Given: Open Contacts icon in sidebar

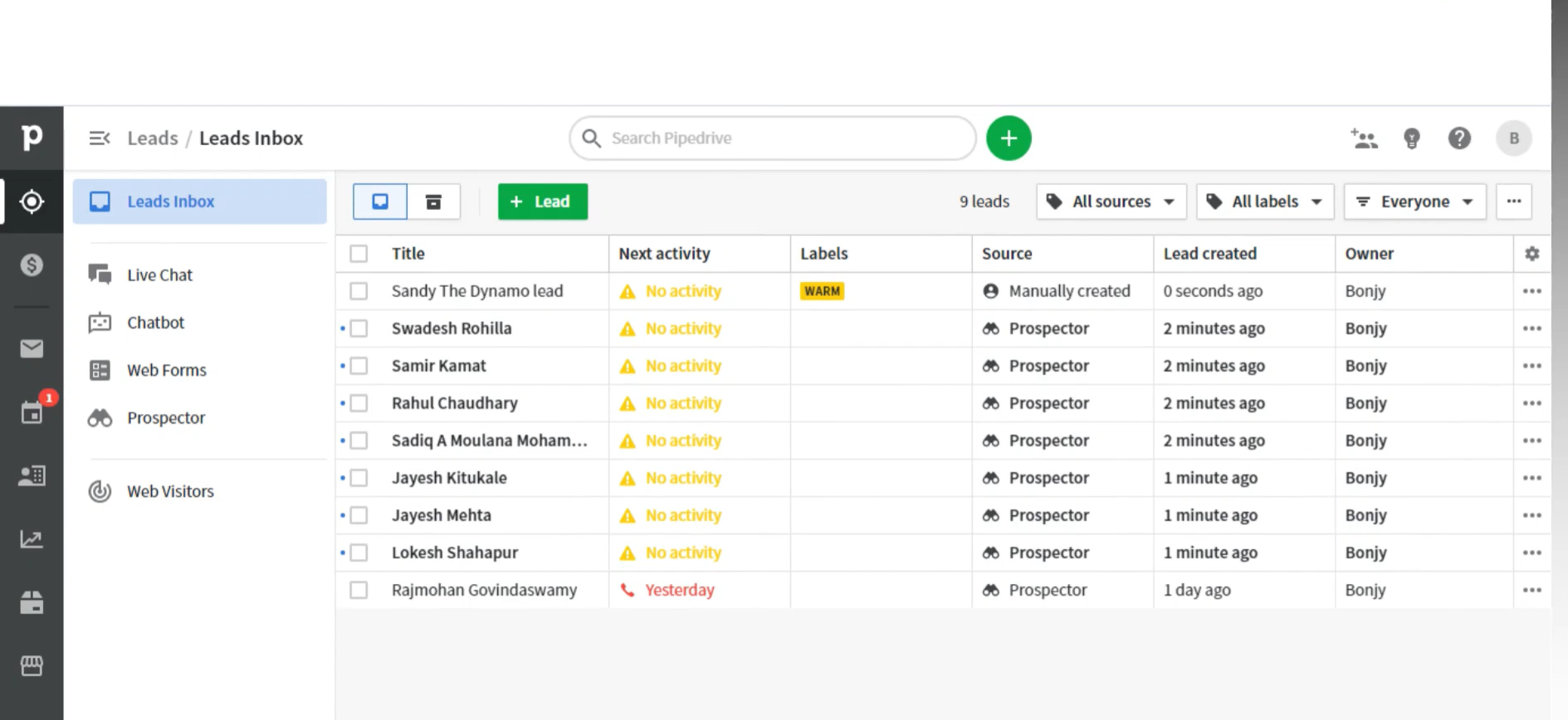Looking at the screenshot, I should (x=32, y=475).
